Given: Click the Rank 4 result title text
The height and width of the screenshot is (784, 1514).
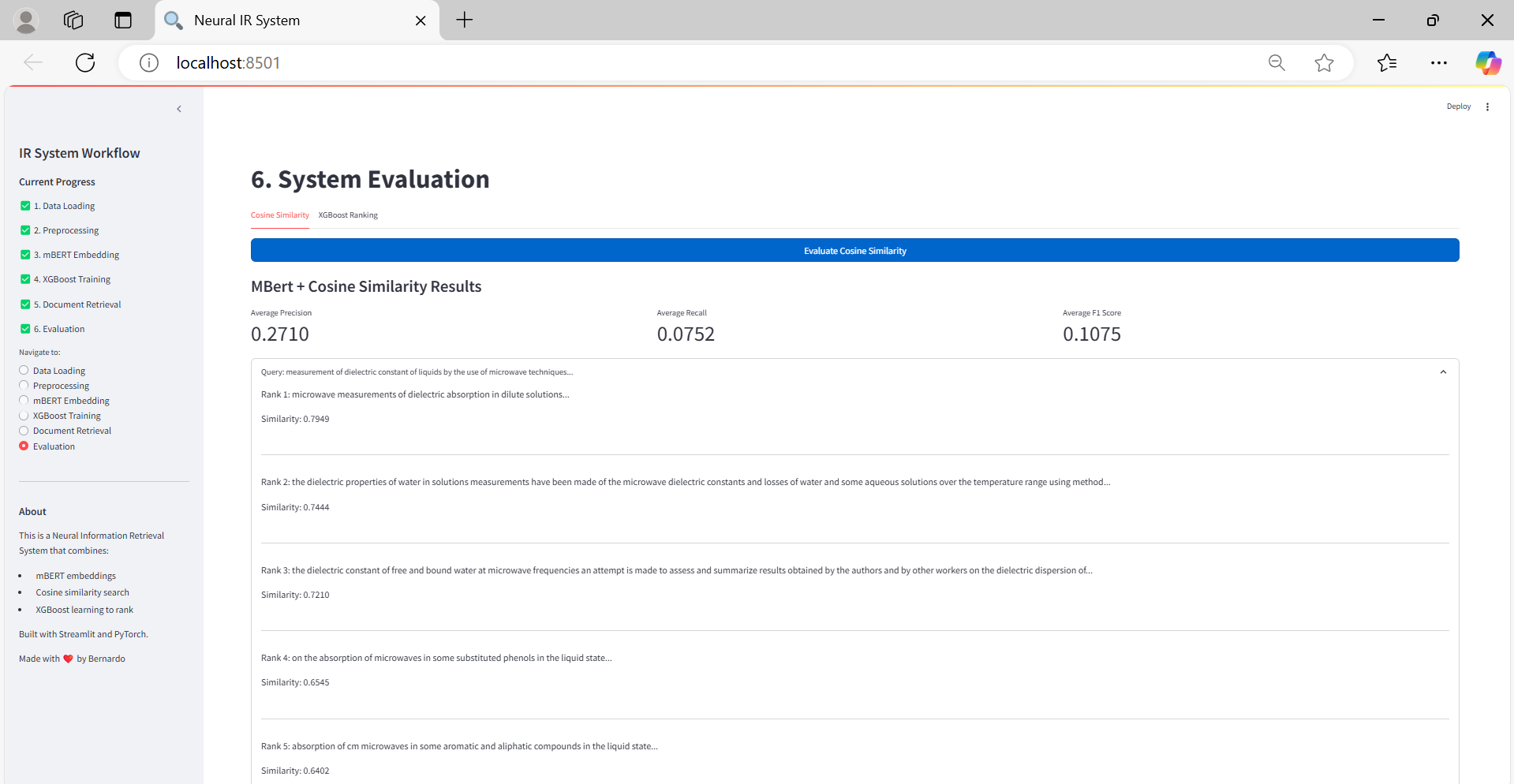Looking at the screenshot, I should pyautogui.click(x=436, y=658).
